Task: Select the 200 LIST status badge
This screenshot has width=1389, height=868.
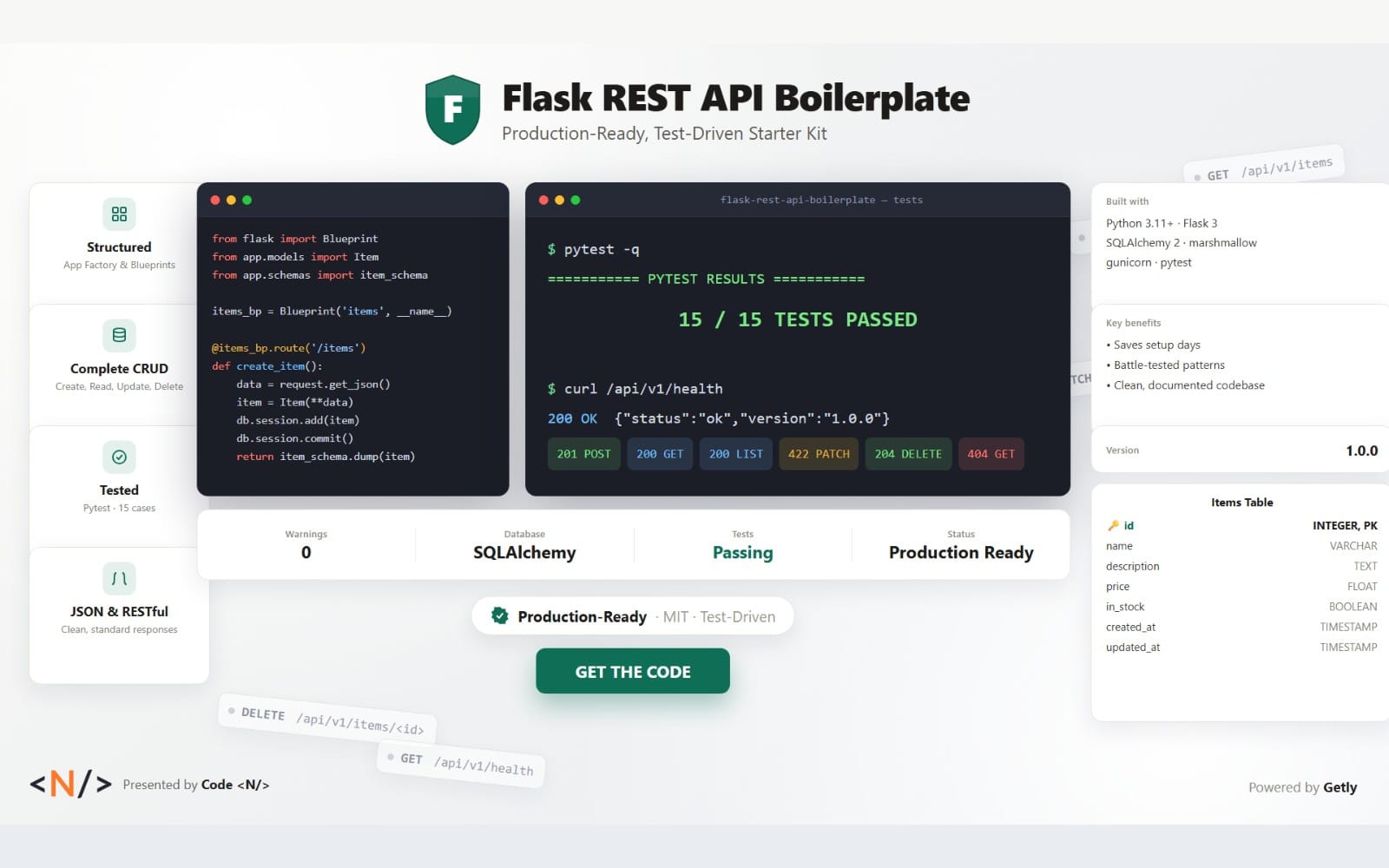Action: [736, 454]
